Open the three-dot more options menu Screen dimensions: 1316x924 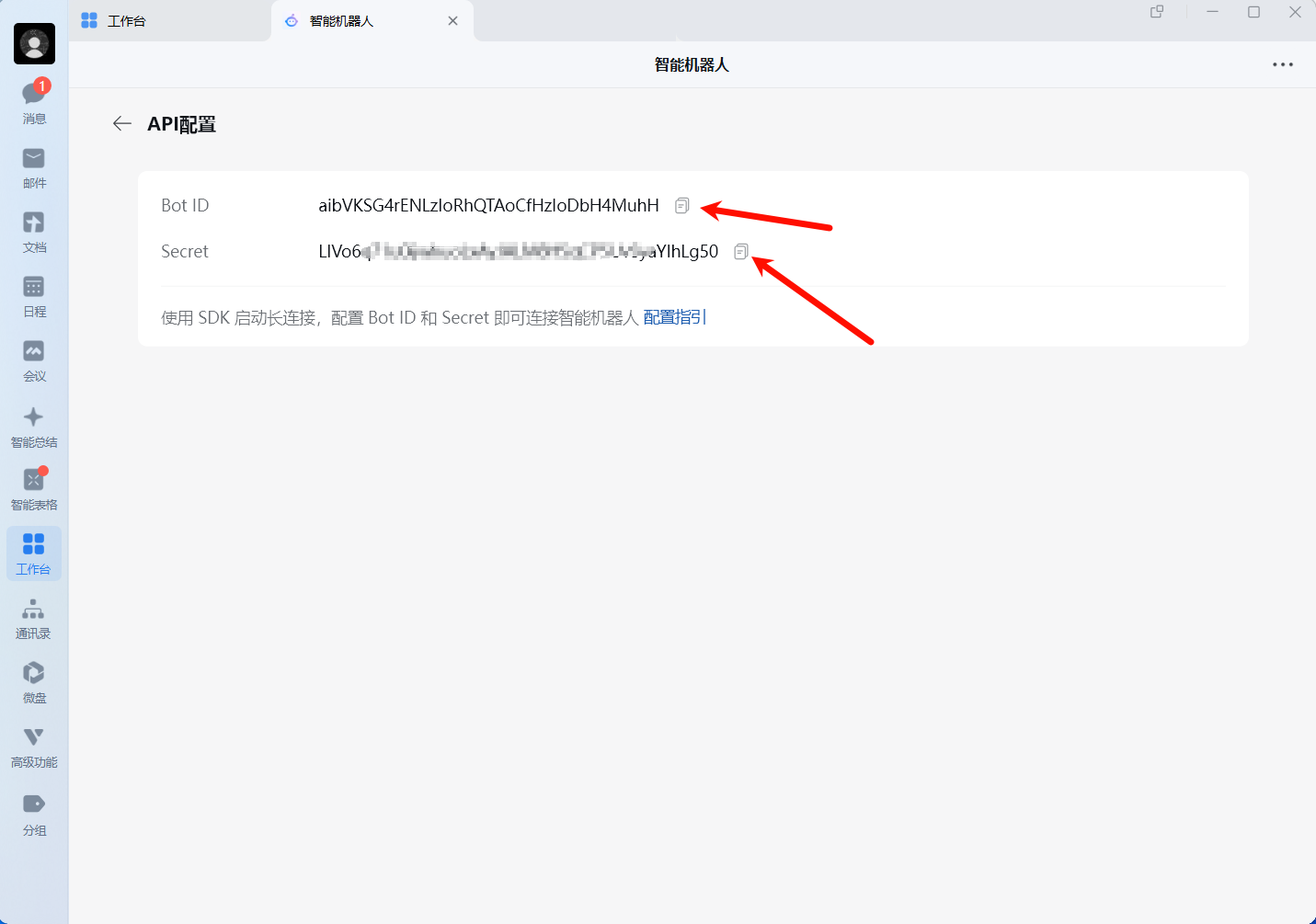(1283, 64)
